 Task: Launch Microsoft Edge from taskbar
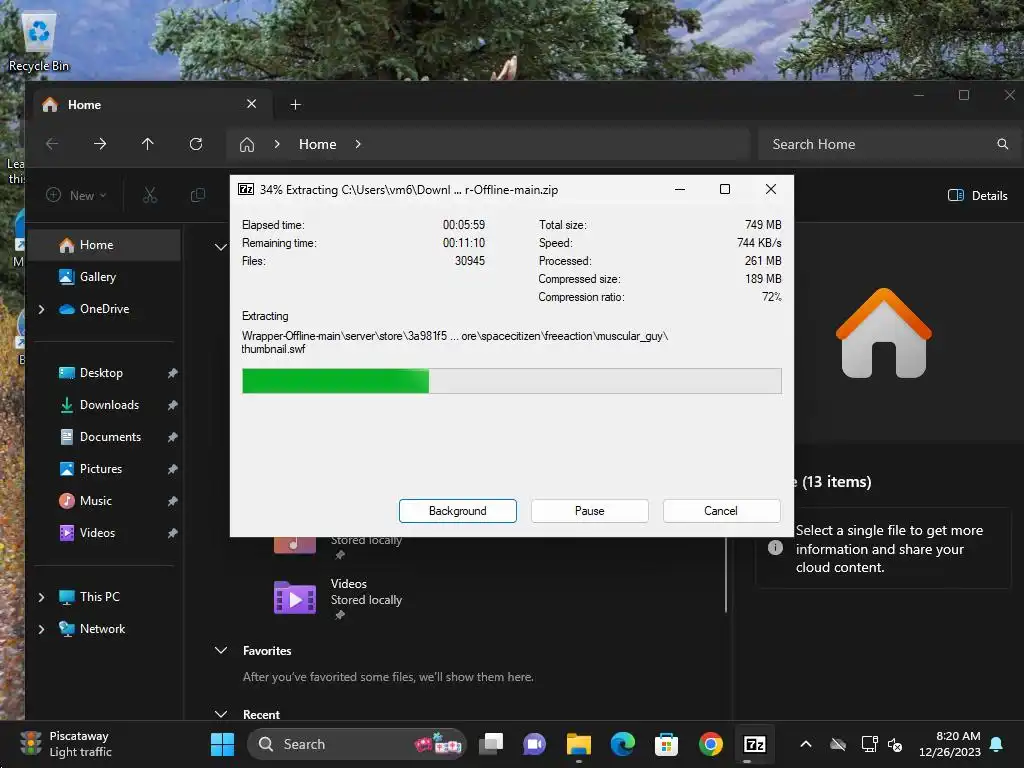(x=622, y=744)
